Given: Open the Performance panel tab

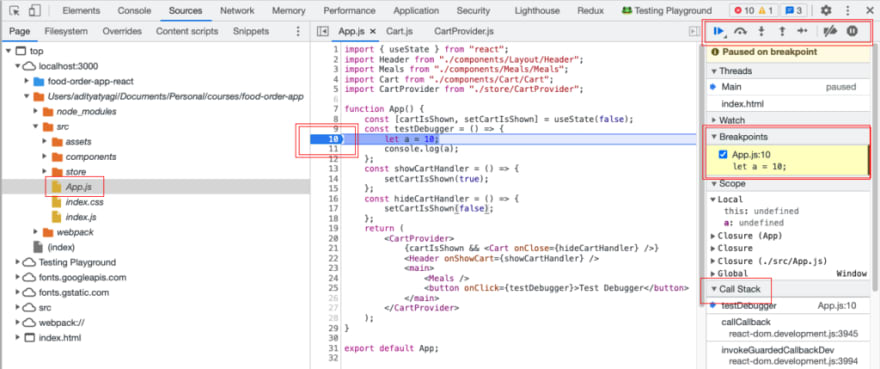Looking at the screenshot, I should [x=349, y=10].
